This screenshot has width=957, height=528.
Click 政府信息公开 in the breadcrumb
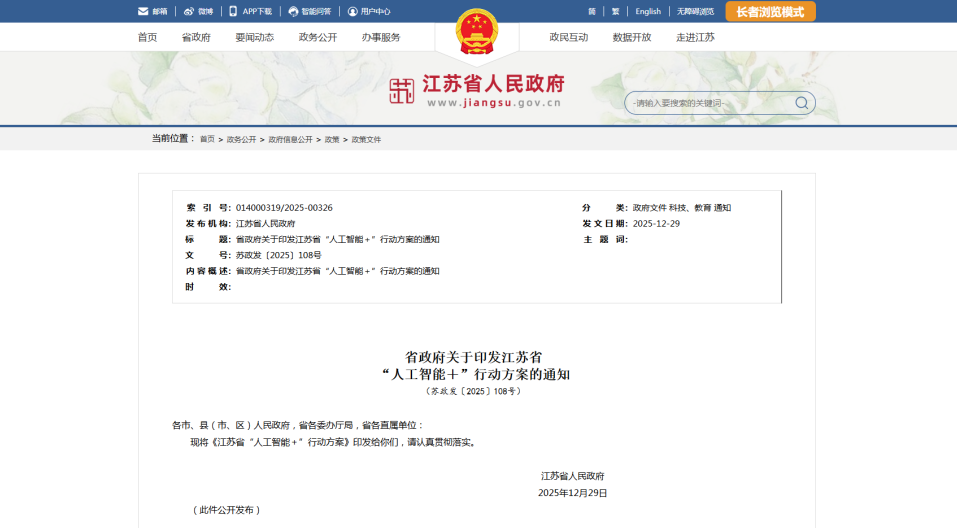(290, 139)
